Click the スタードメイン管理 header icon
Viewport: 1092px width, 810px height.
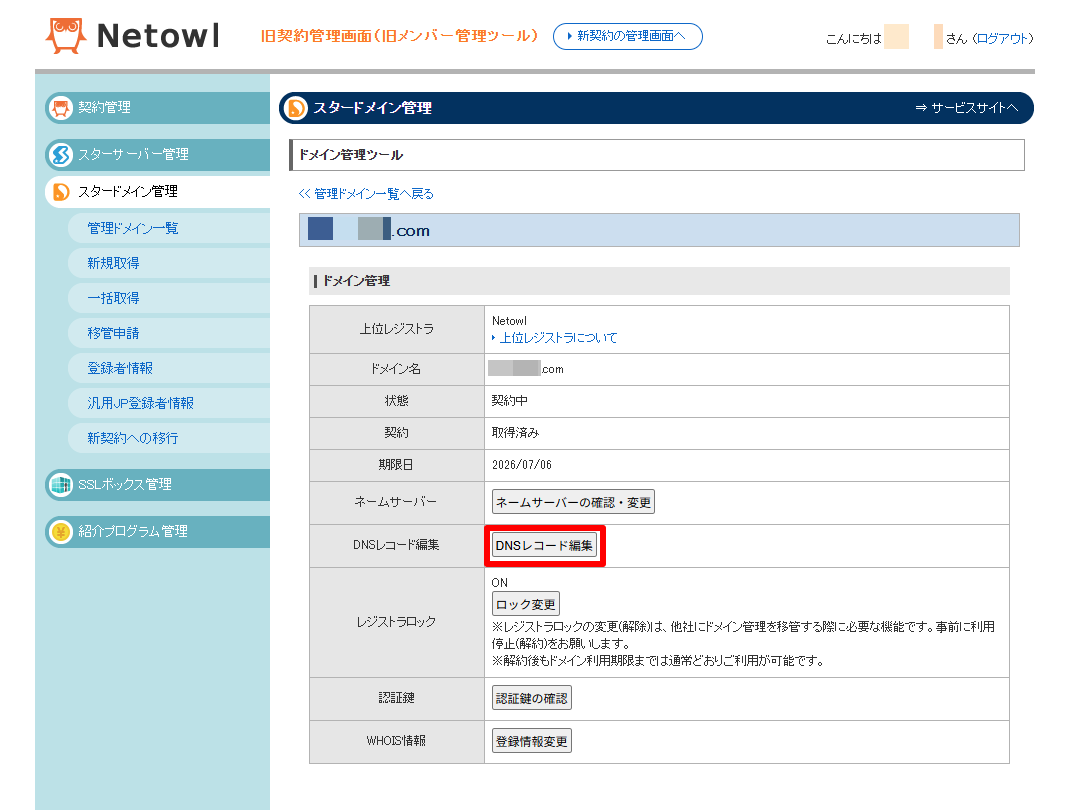point(296,108)
